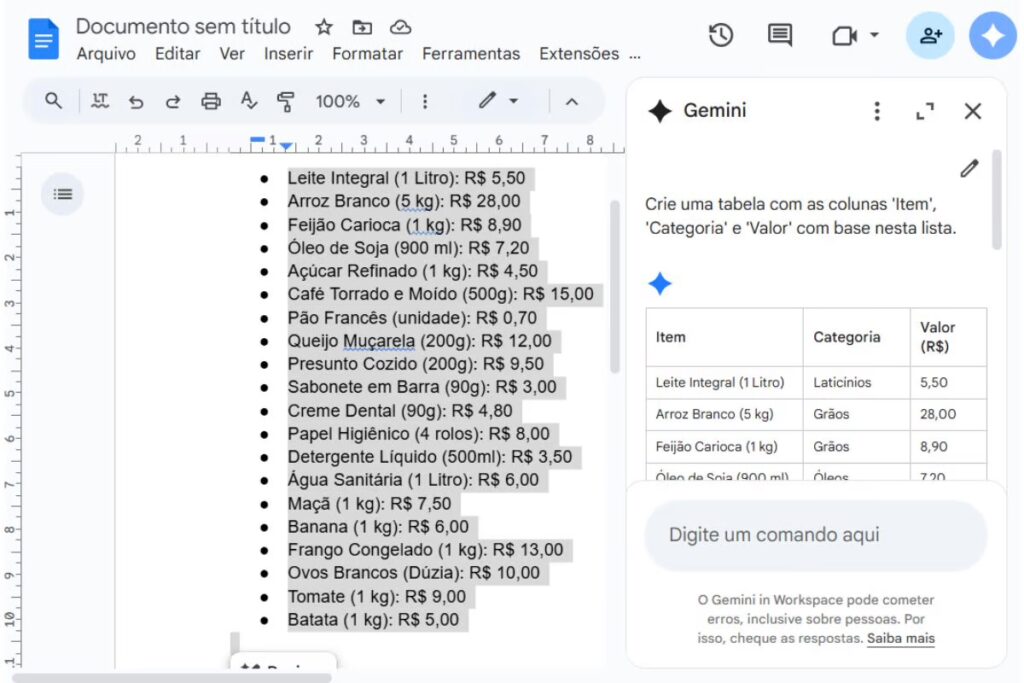Viewport: 1024px width, 683px height.
Task: Search within the document
Action: click(53, 101)
